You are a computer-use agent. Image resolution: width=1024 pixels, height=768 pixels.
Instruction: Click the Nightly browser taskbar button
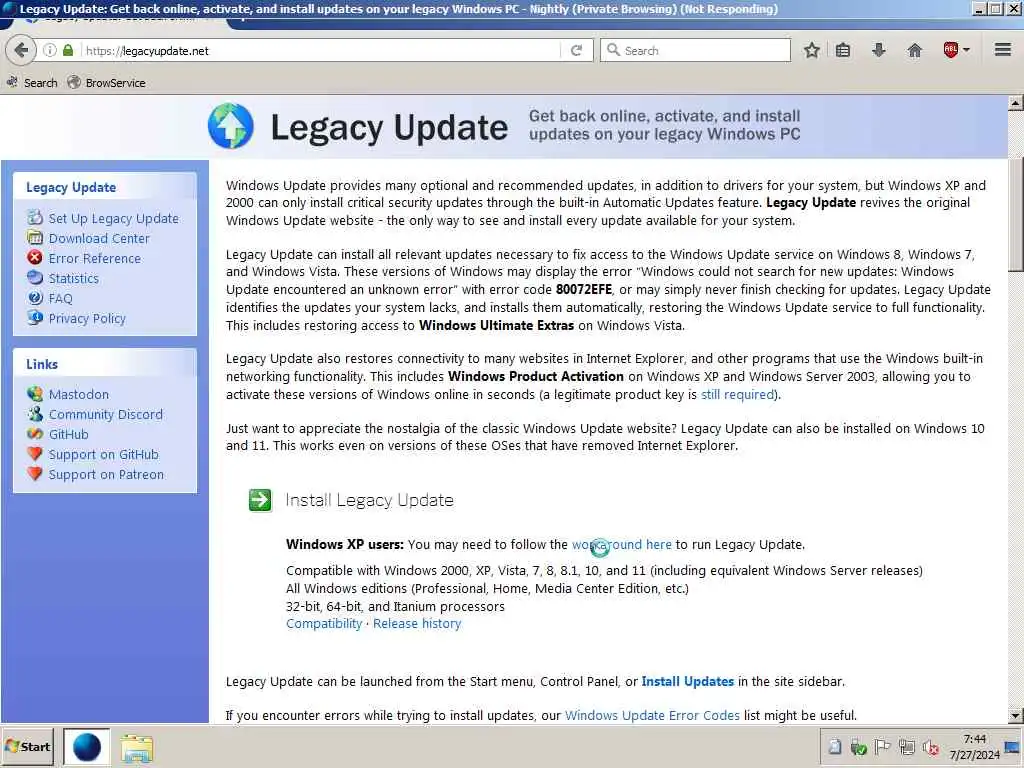pyautogui.click(x=87, y=747)
